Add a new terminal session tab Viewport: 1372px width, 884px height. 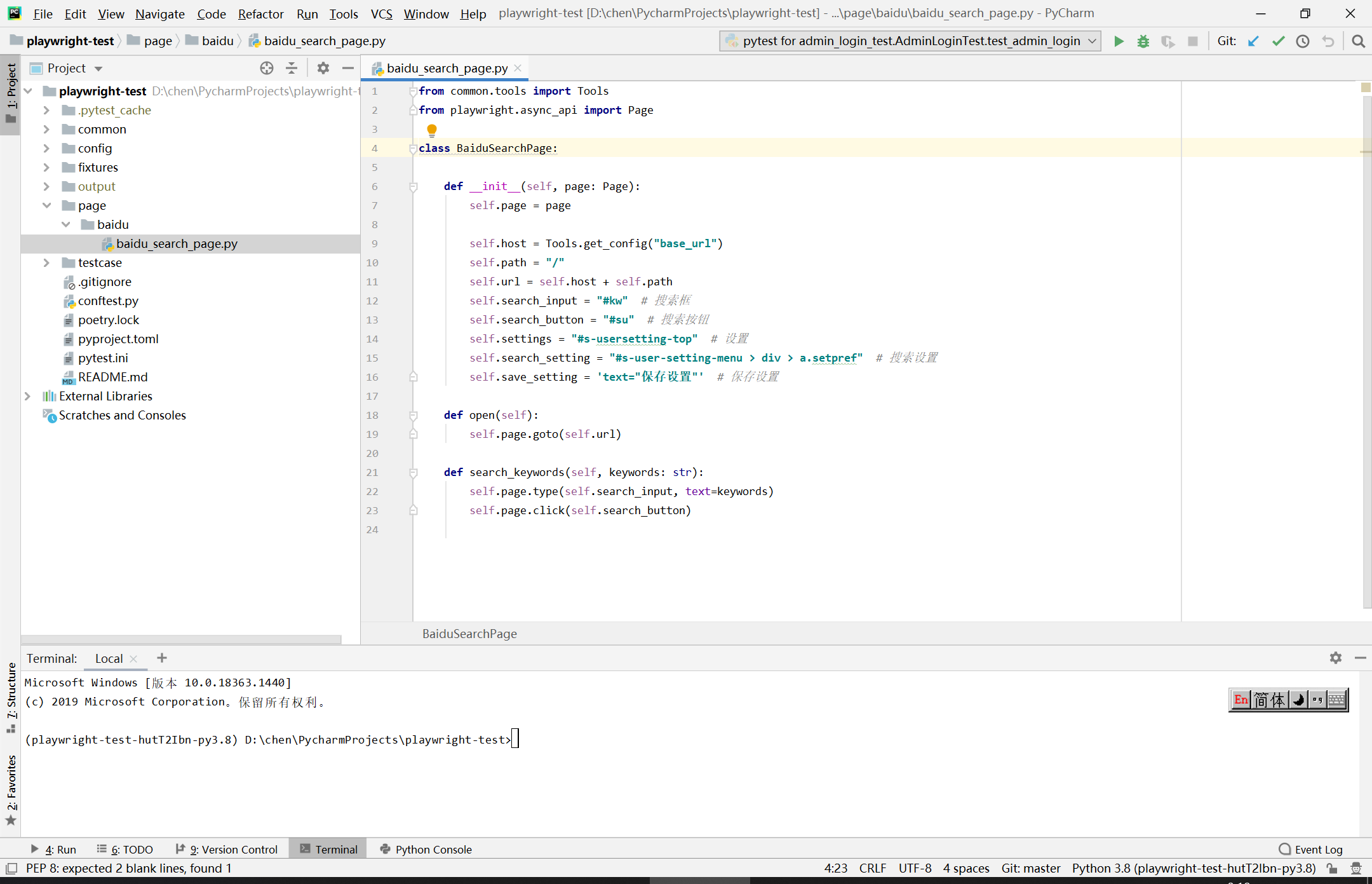coord(162,658)
